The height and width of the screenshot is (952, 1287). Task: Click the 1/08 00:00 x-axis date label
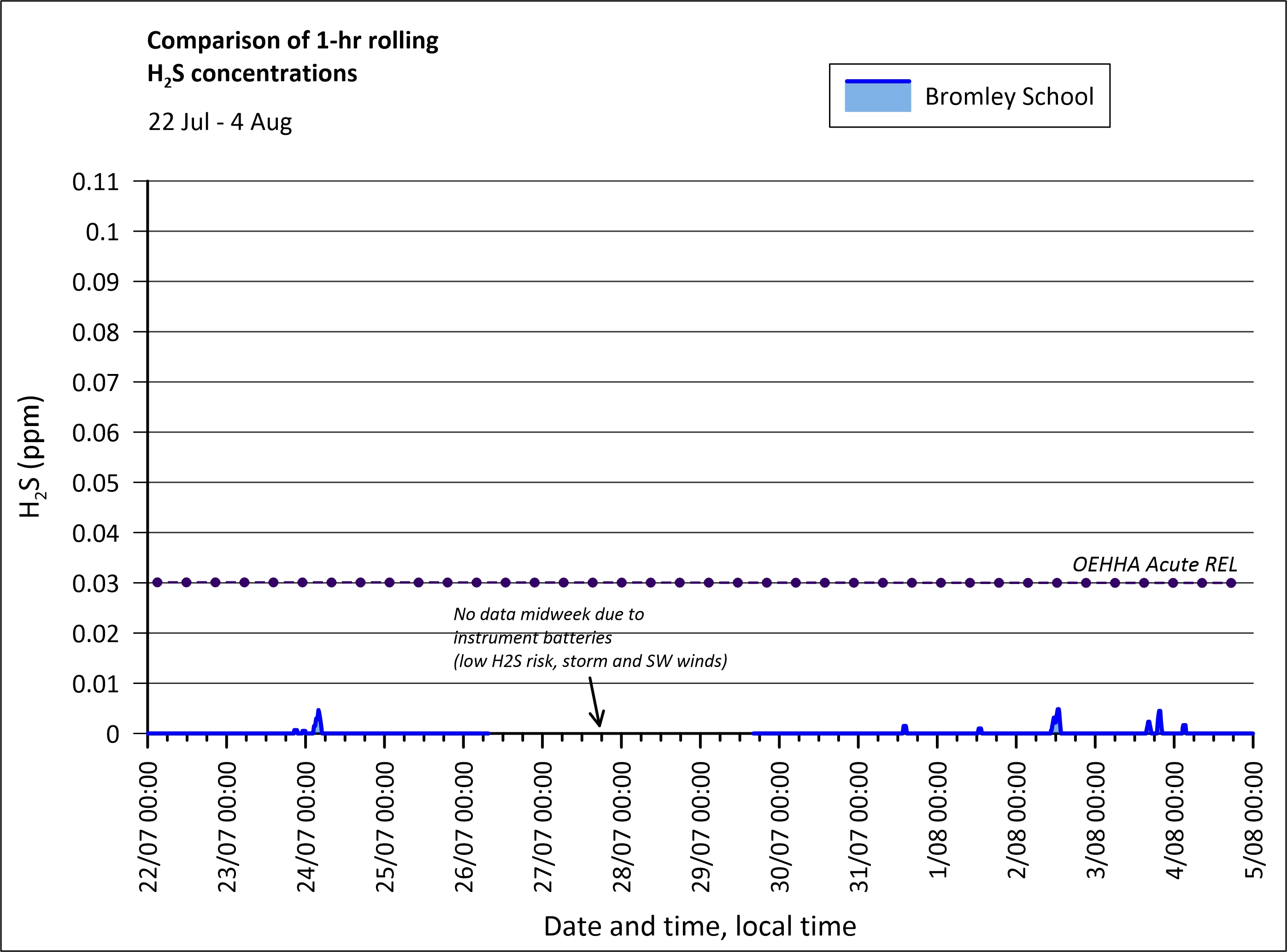938,819
